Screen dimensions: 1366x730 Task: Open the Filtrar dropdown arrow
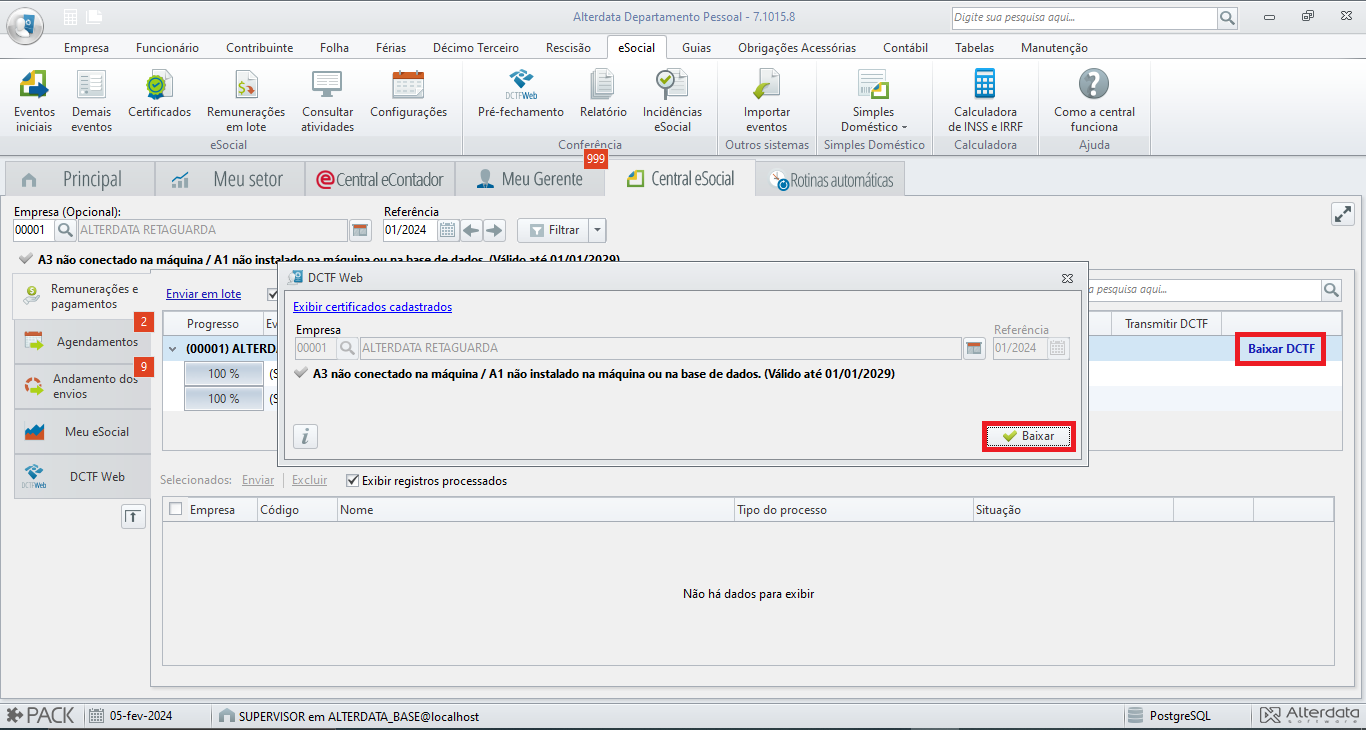coord(597,230)
